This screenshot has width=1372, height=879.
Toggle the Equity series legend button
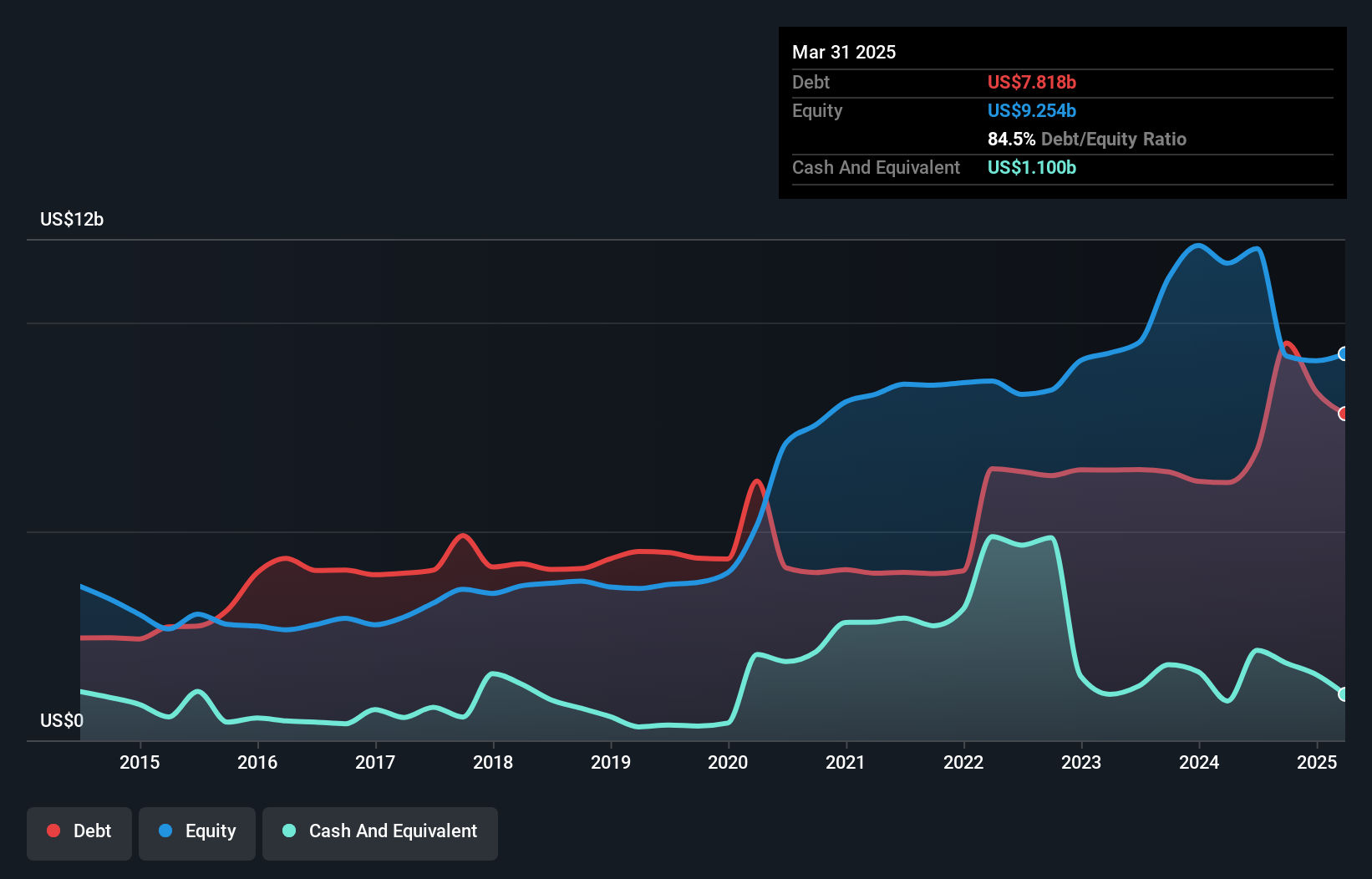(x=197, y=833)
